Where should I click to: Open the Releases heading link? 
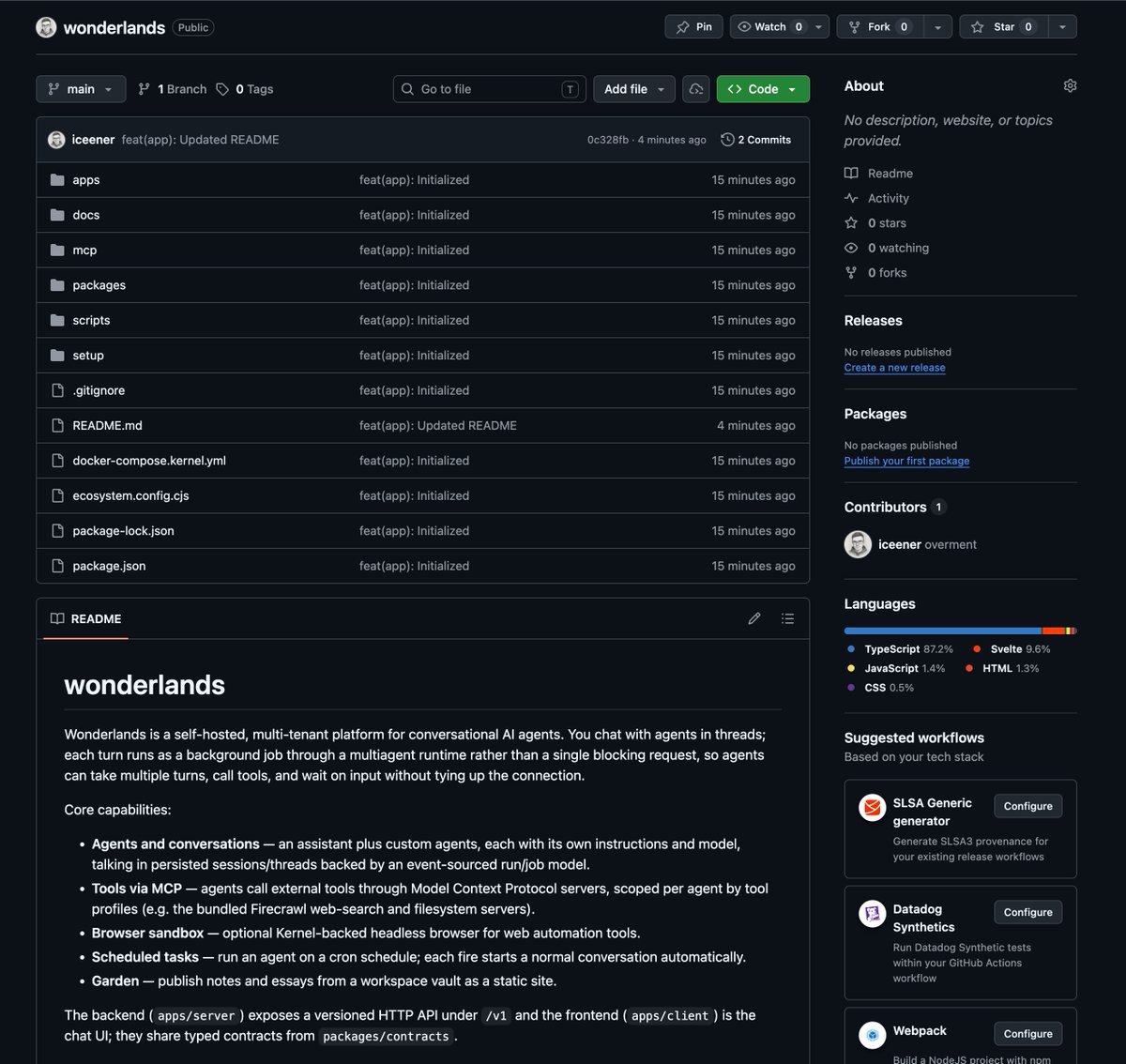[874, 321]
